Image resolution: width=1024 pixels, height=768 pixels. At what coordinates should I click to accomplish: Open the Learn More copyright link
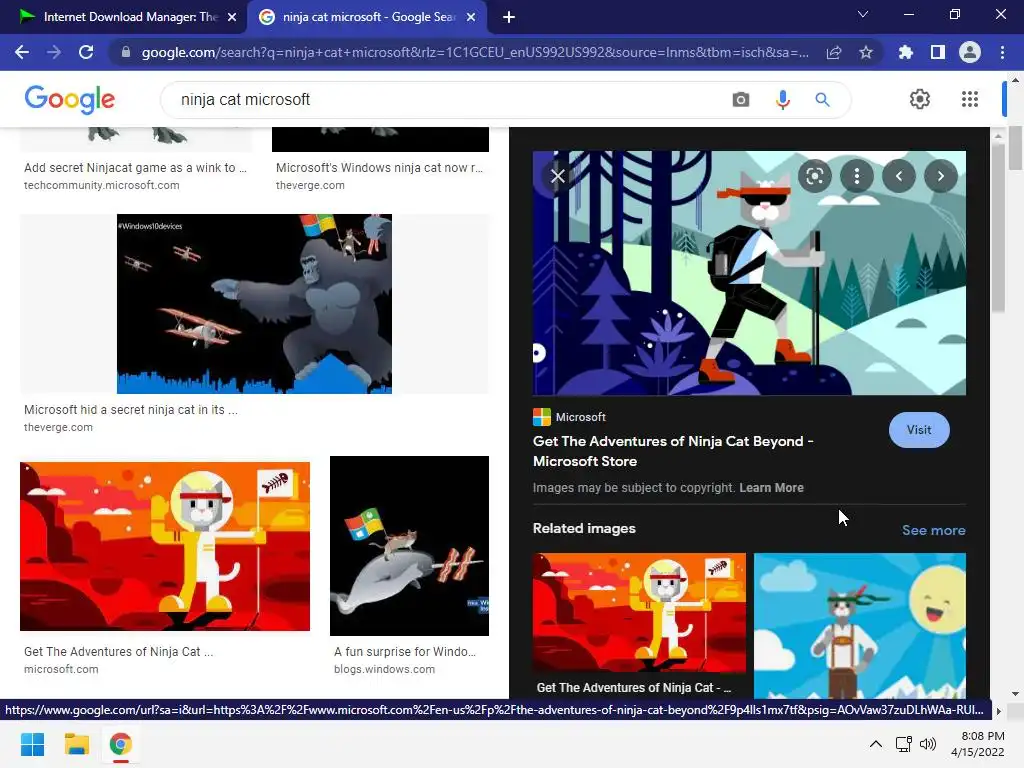(x=771, y=488)
